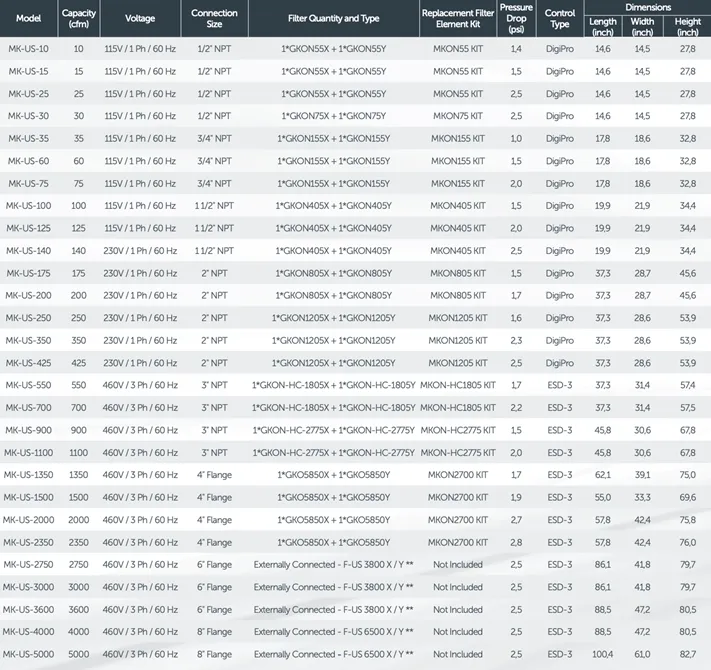Click the 100,4 length value

coord(603,654)
